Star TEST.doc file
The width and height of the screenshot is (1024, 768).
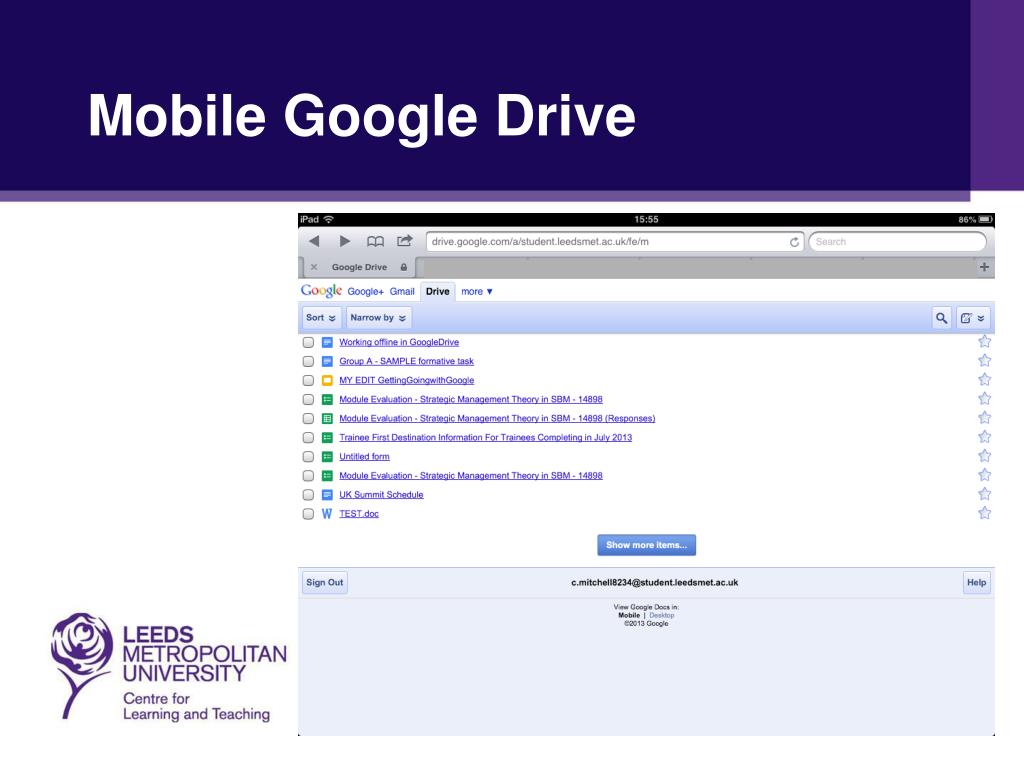point(984,513)
